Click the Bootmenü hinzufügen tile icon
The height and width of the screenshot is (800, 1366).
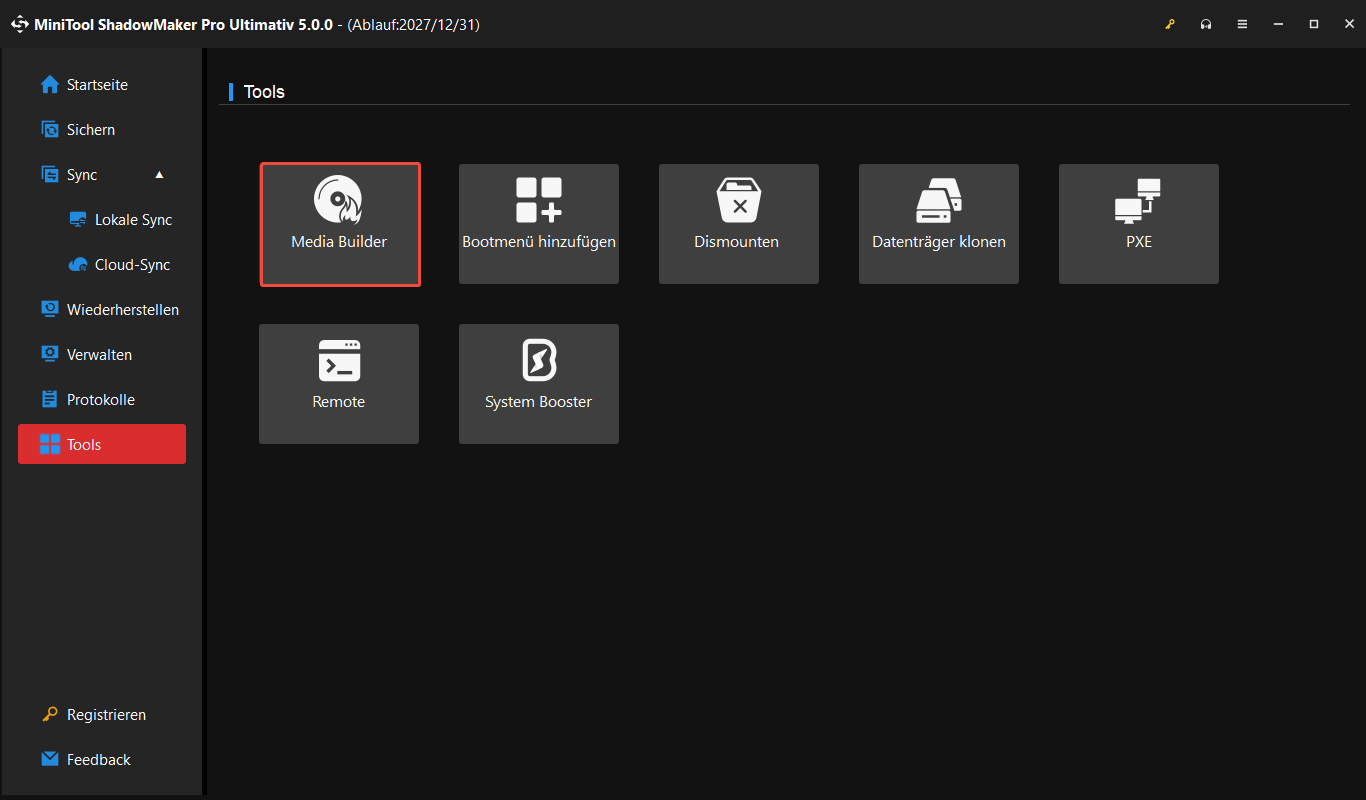[539, 199]
